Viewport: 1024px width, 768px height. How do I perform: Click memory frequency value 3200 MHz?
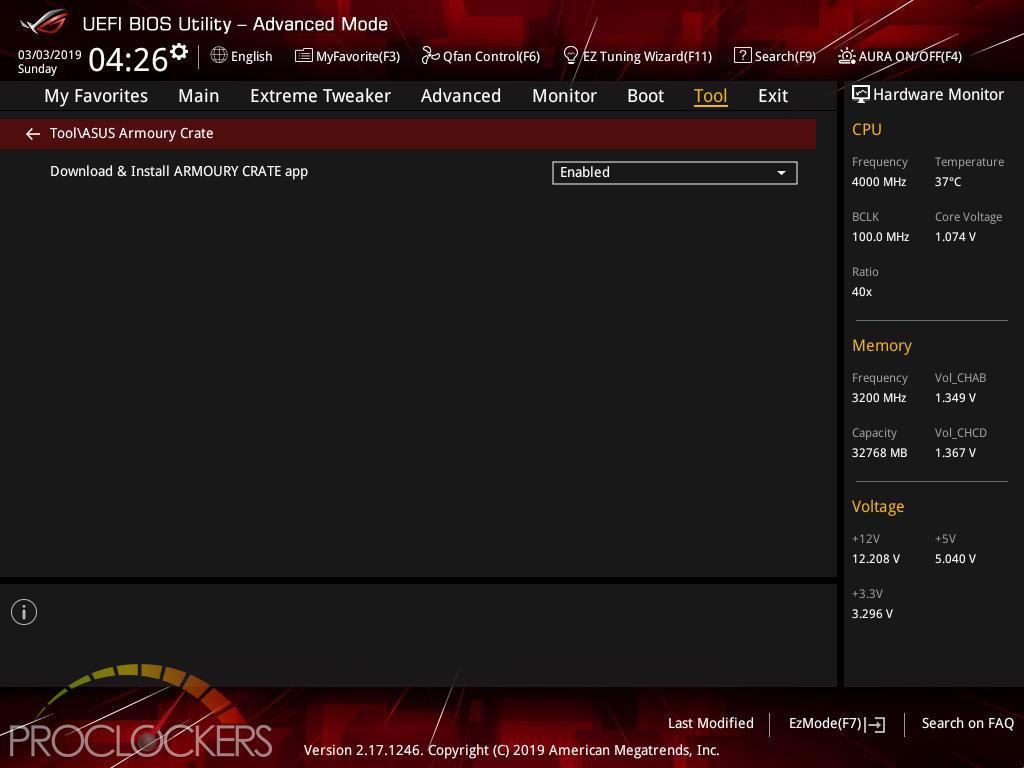(x=879, y=398)
